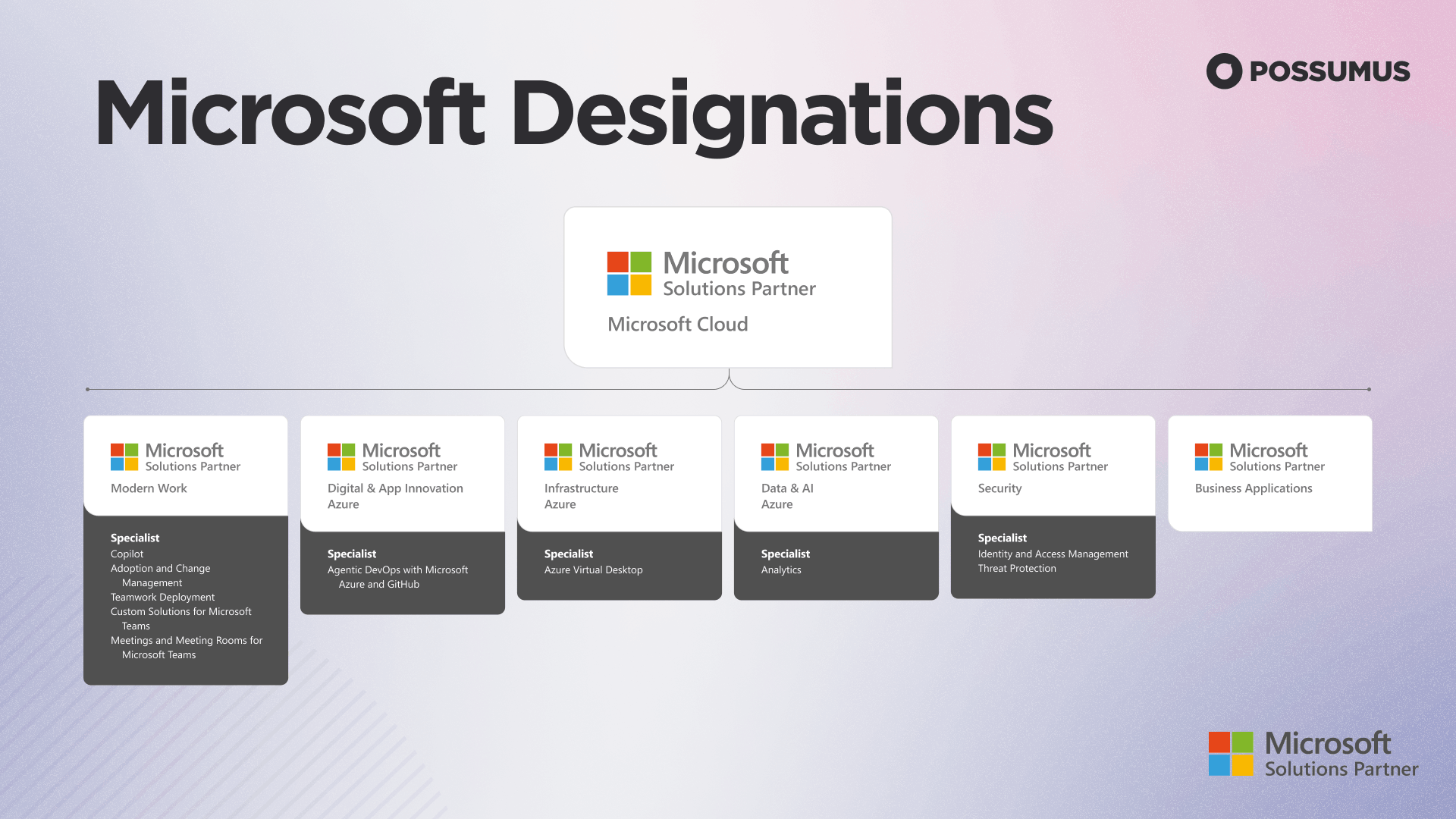Click Custom Solutions for Microsoft Teams entry
Viewport: 1456px width, 819px height.
pyautogui.click(x=181, y=618)
